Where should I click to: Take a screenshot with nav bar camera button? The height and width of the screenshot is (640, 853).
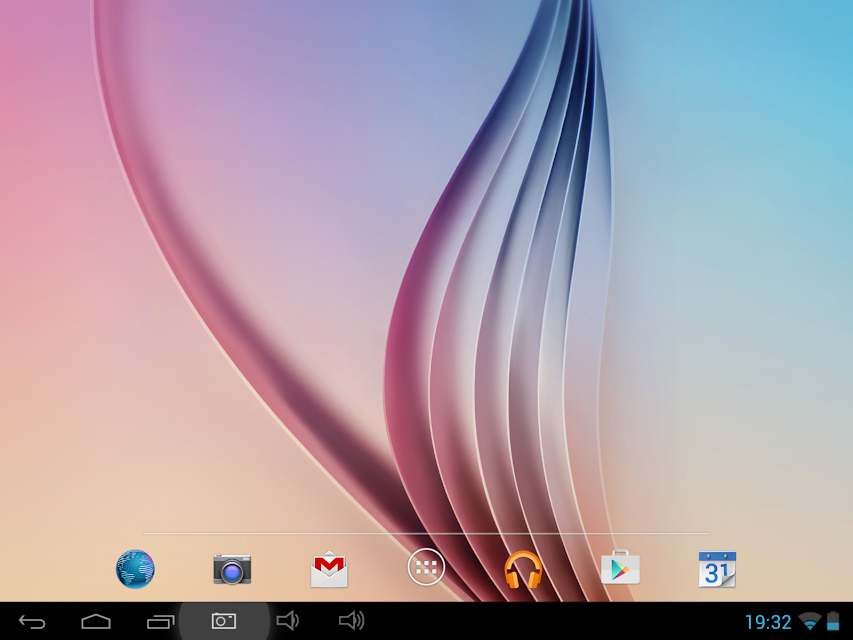[x=224, y=621]
